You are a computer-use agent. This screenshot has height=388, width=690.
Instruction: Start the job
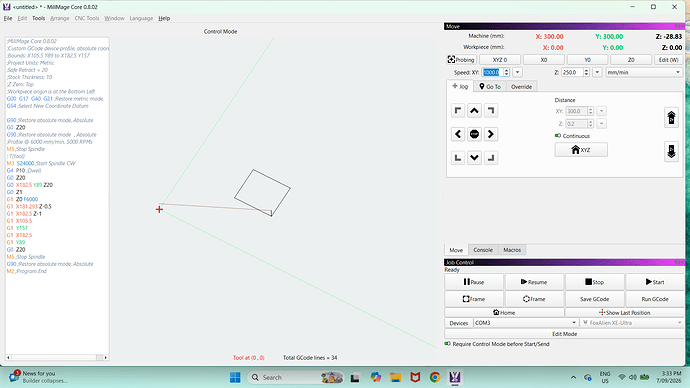click(x=655, y=282)
